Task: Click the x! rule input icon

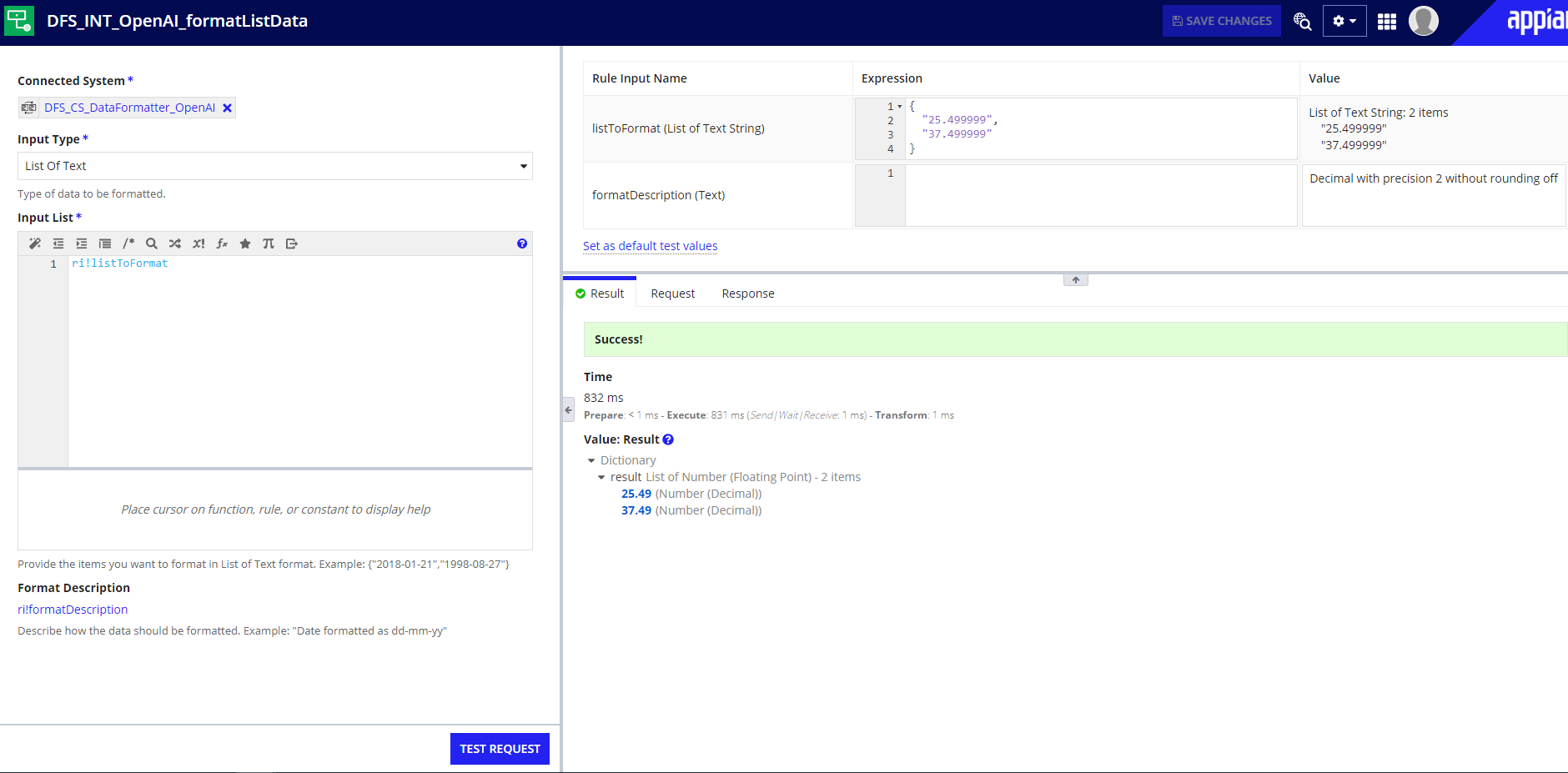Action: [x=199, y=243]
